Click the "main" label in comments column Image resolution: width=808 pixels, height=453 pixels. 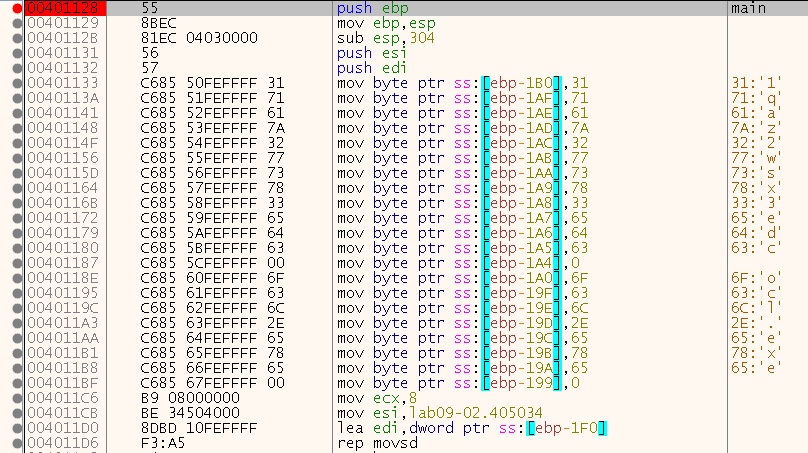pyautogui.click(x=750, y=8)
